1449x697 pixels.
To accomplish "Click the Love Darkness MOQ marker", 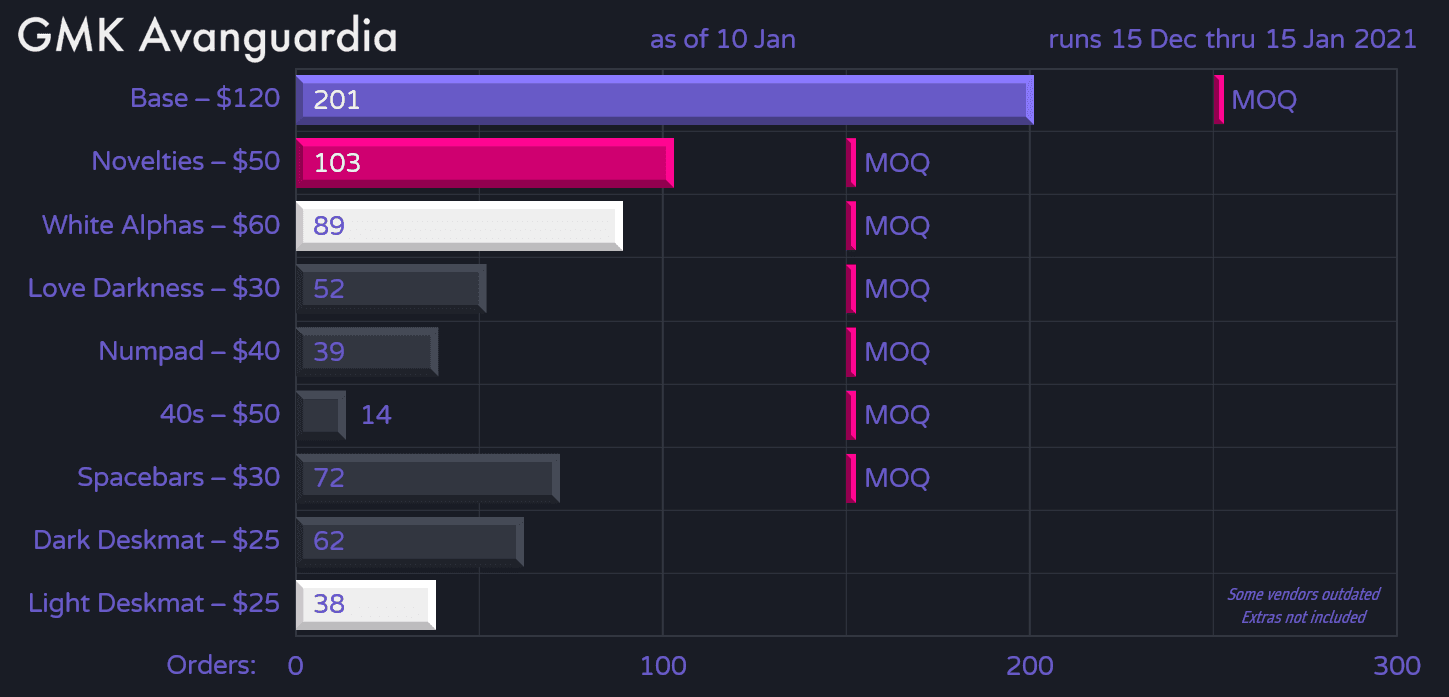I will pos(851,289).
